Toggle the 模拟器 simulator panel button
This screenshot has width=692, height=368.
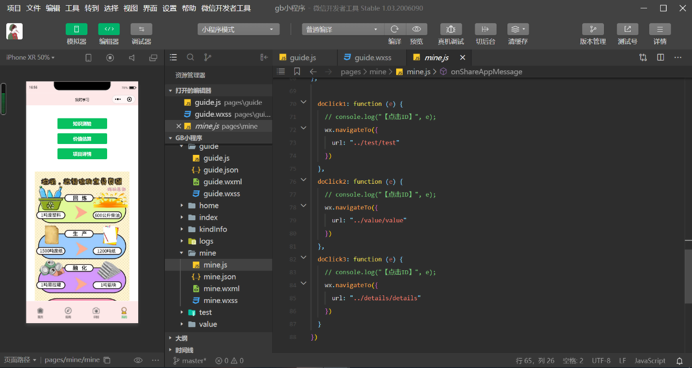[76, 29]
